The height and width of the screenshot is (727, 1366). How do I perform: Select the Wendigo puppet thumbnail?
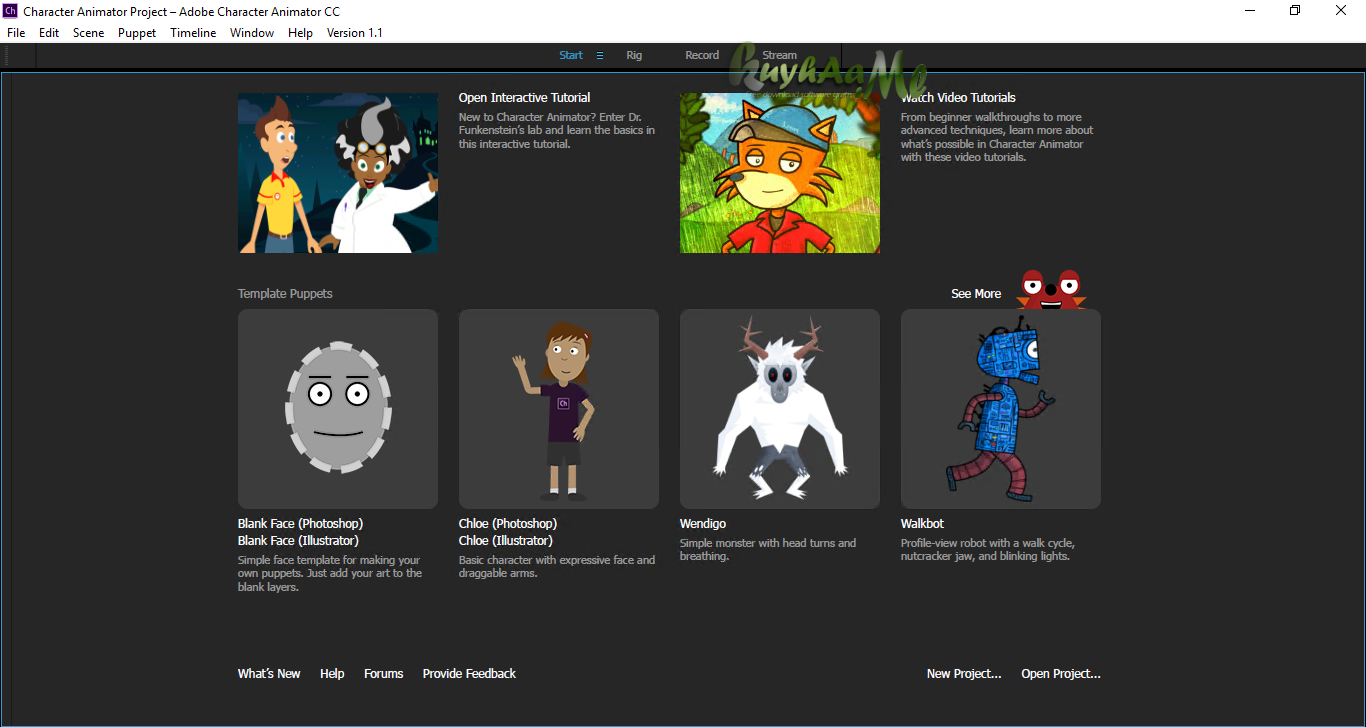pos(780,409)
